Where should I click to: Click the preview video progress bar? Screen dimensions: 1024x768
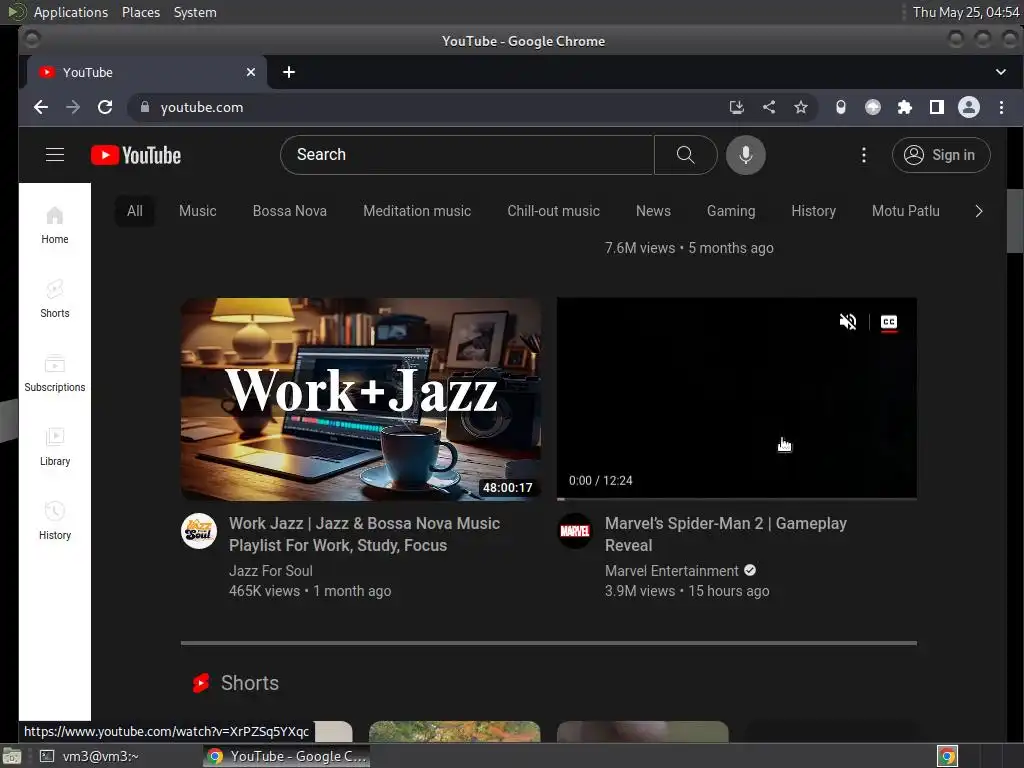737,499
